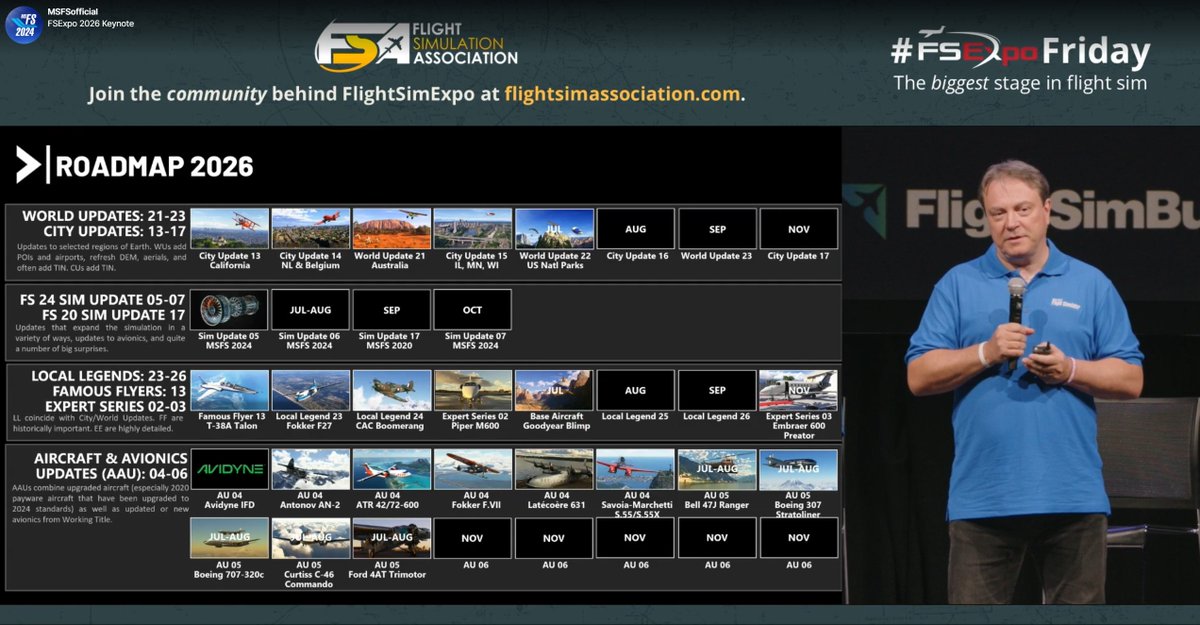Open the Boeing 707-320c thumbnail
Image resolution: width=1200 pixels, height=625 pixels.
coord(229,538)
